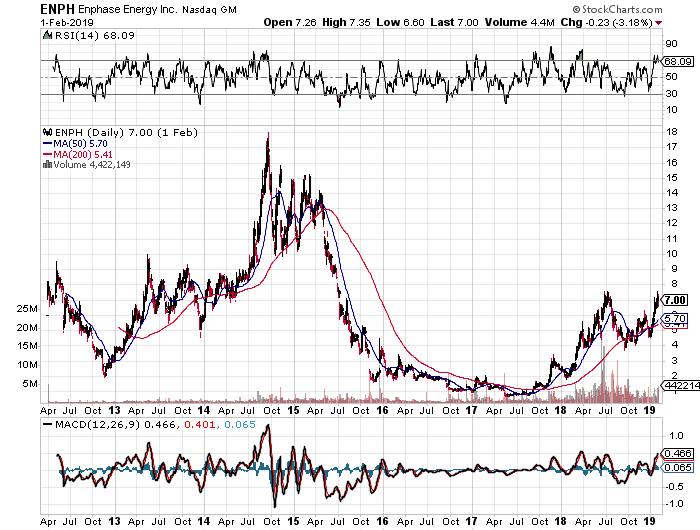
Task: Click the November 2014 peak candle near 18
Action: tap(268, 152)
